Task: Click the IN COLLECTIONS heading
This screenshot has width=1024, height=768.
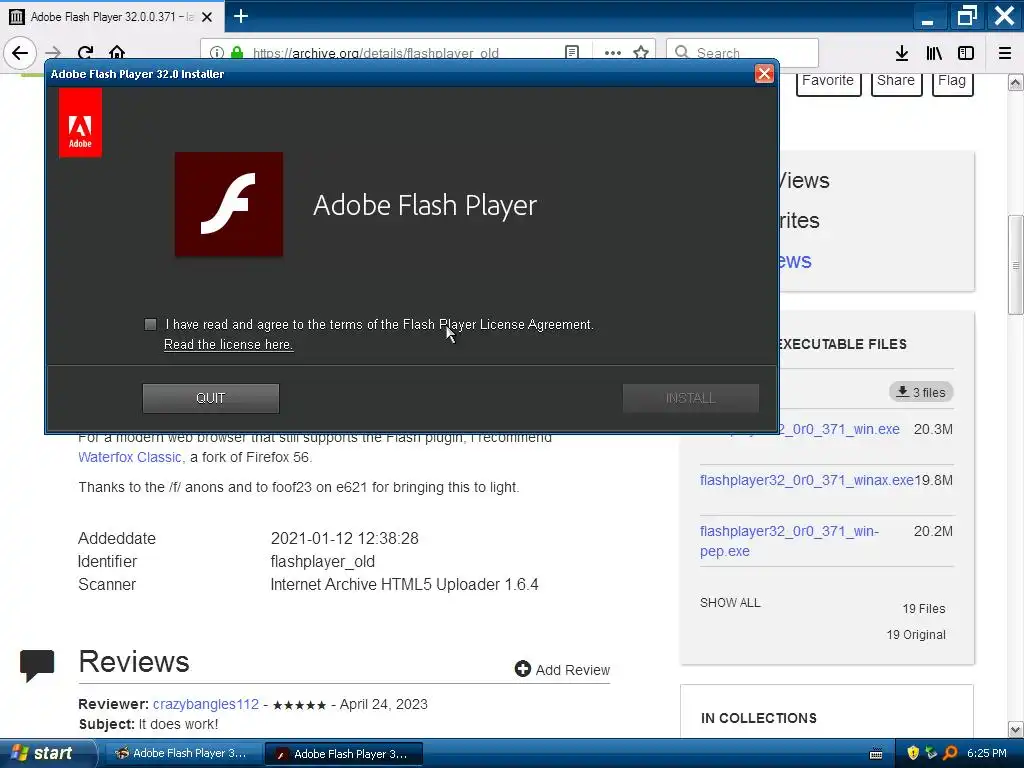Action: coord(758,718)
